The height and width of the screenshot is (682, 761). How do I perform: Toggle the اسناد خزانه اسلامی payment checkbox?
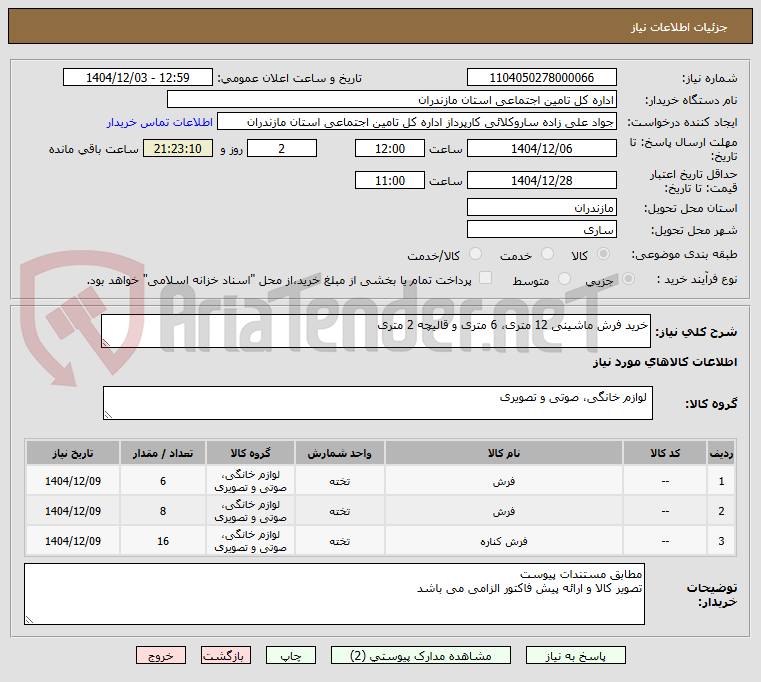(485, 278)
